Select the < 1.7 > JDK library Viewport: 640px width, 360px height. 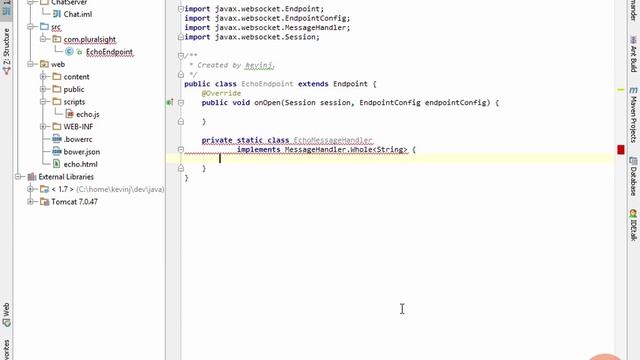coord(62,189)
